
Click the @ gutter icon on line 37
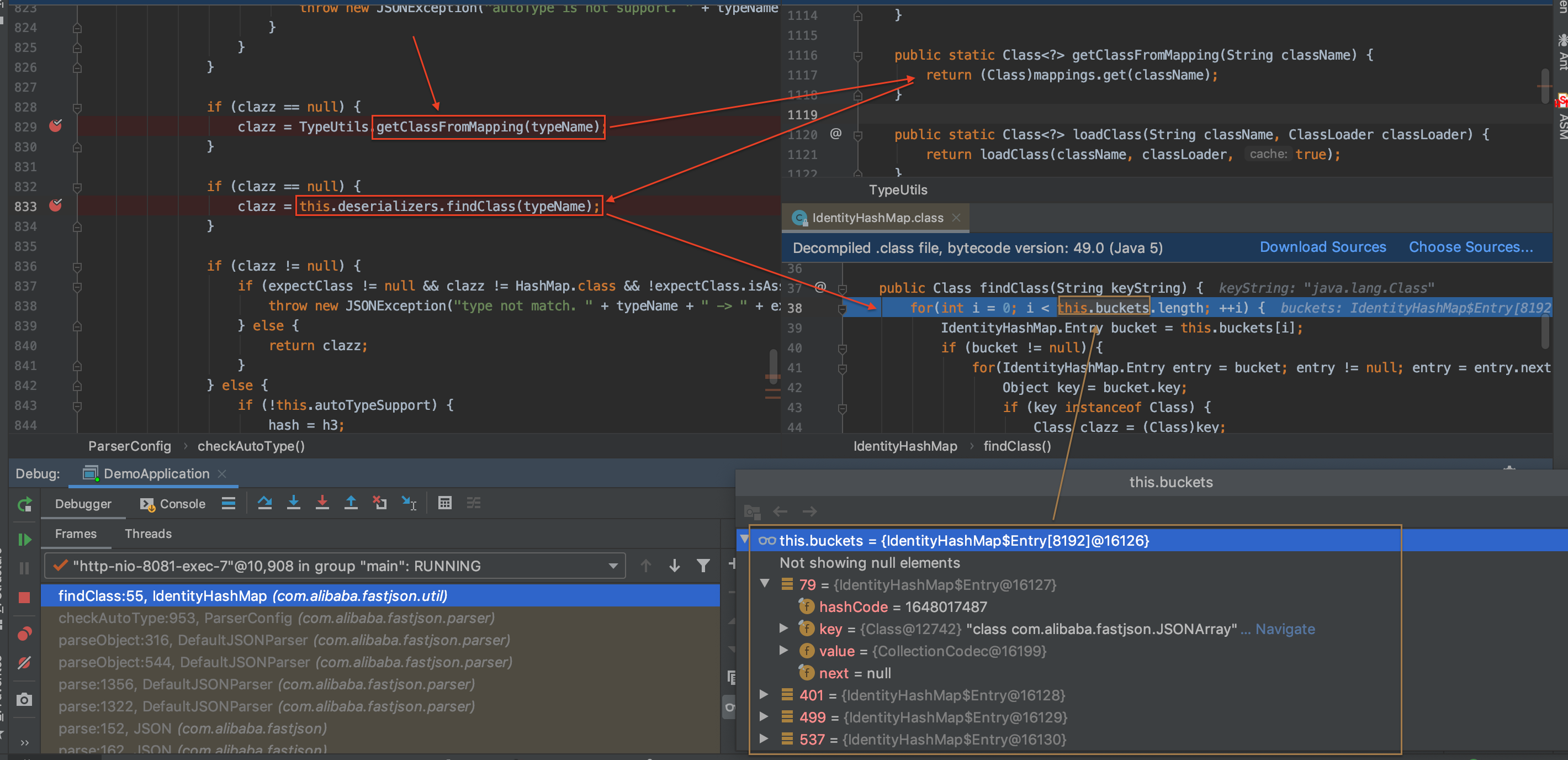click(x=820, y=287)
